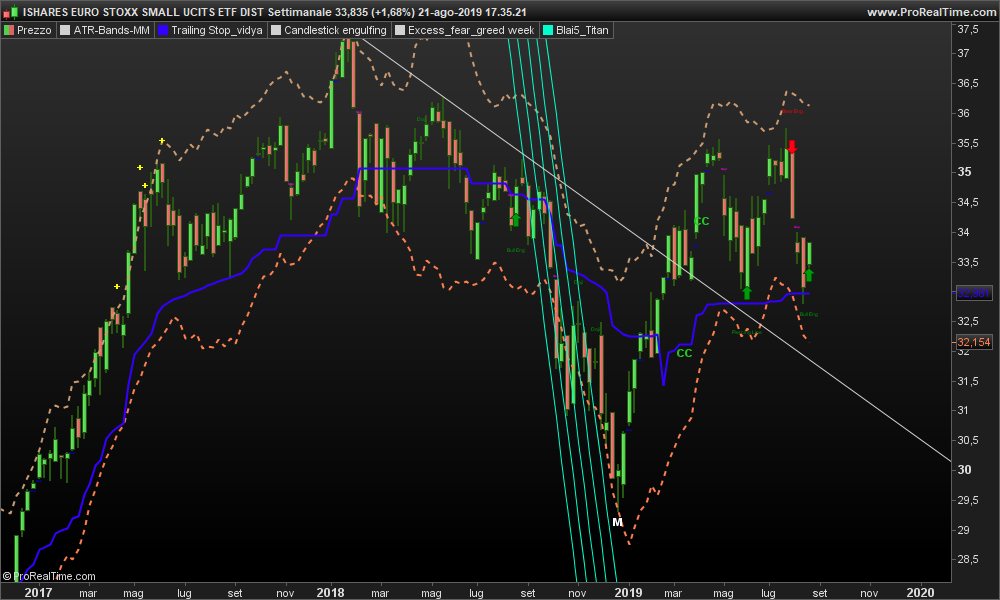Click the 37,5 level on price axis
The height and width of the screenshot is (600, 1000).
[x=967, y=29]
